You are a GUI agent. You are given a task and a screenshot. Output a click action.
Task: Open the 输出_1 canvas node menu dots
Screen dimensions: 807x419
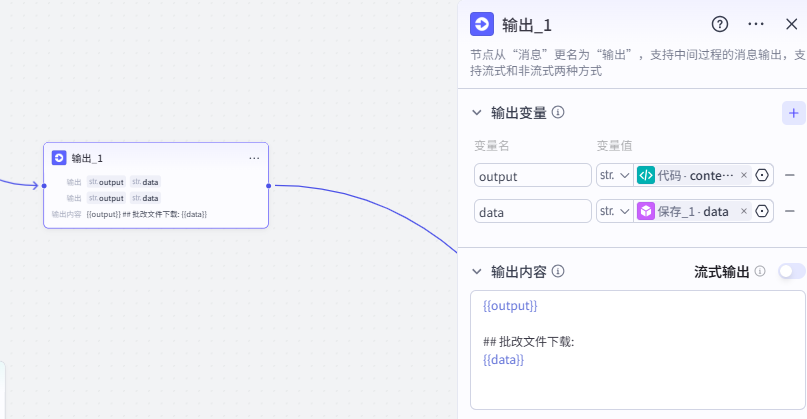coord(254,159)
